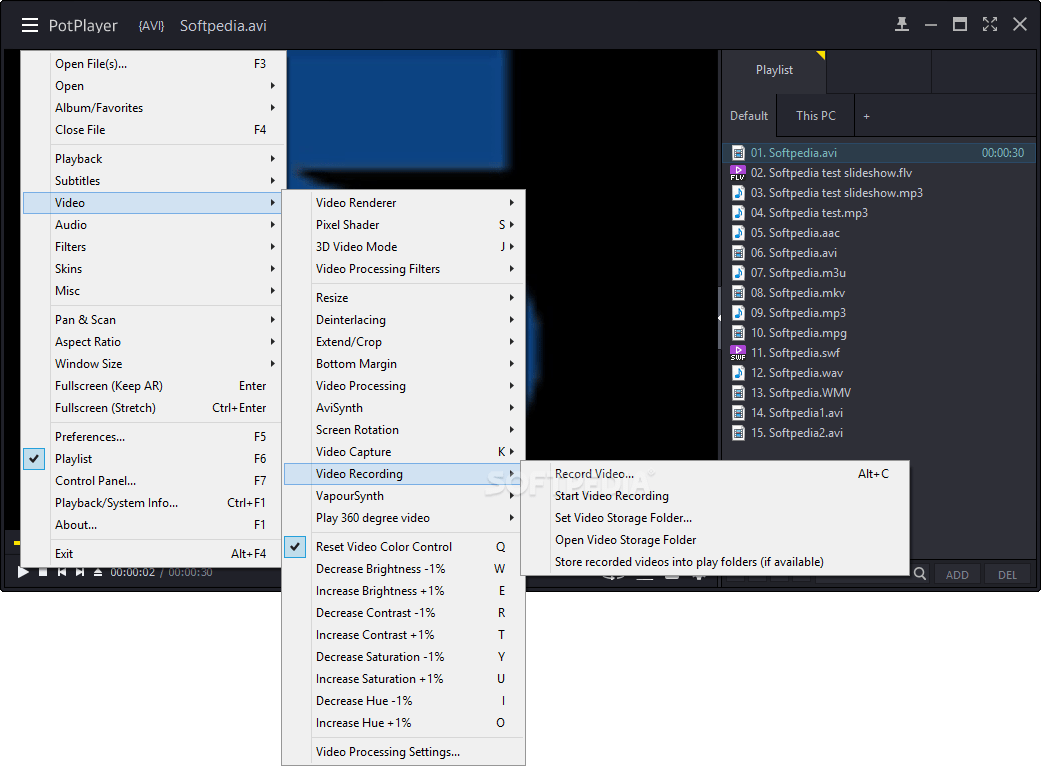
Task: Click the film icon for 10. Softpedia.mpg
Action: click(x=738, y=333)
